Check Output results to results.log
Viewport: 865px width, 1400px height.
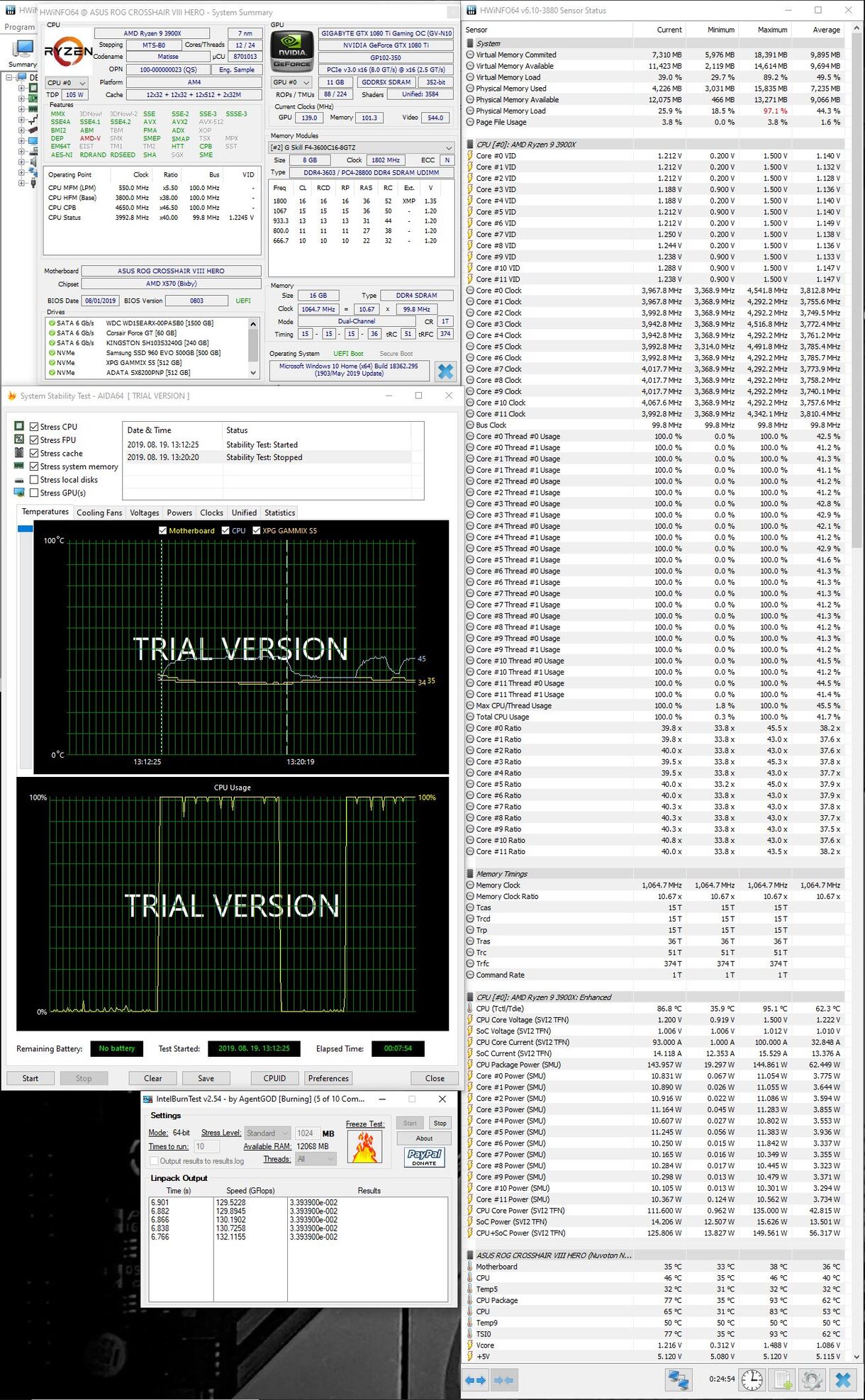coord(154,1161)
